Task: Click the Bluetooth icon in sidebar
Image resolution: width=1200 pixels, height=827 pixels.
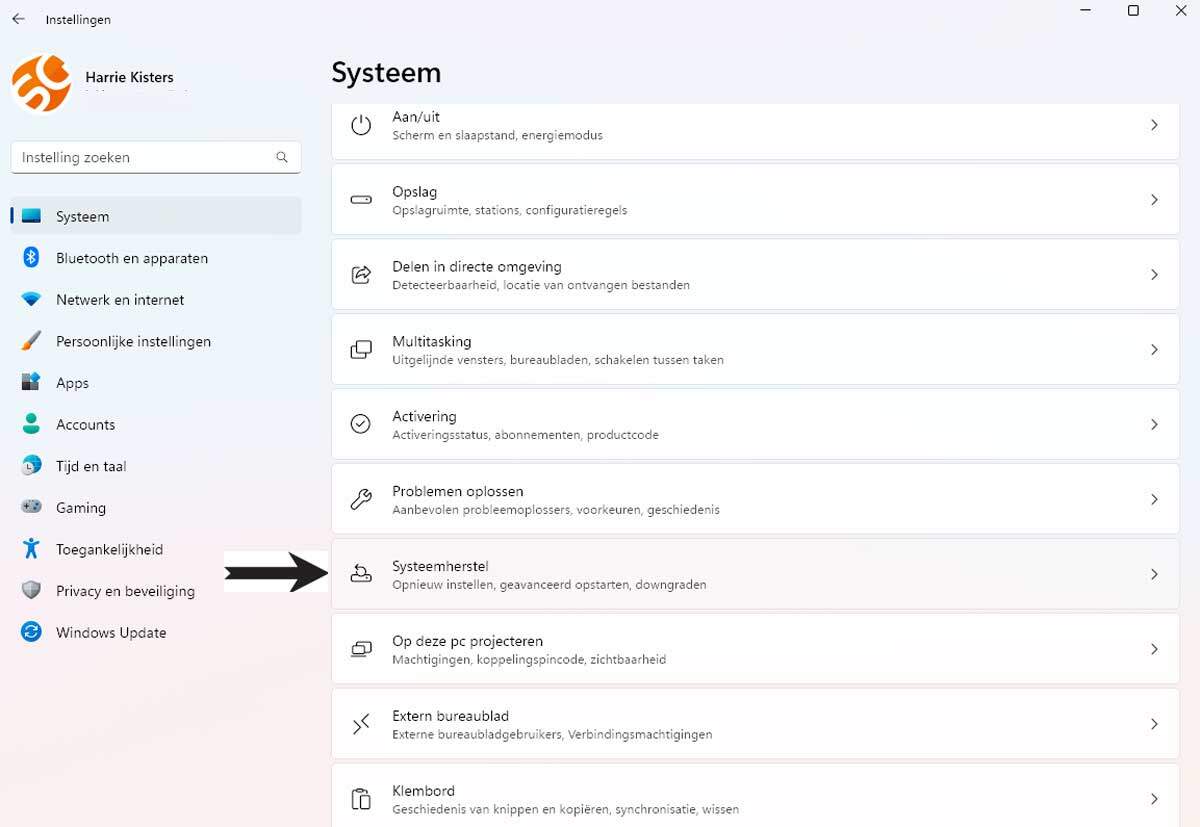Action: pos(31,258)
